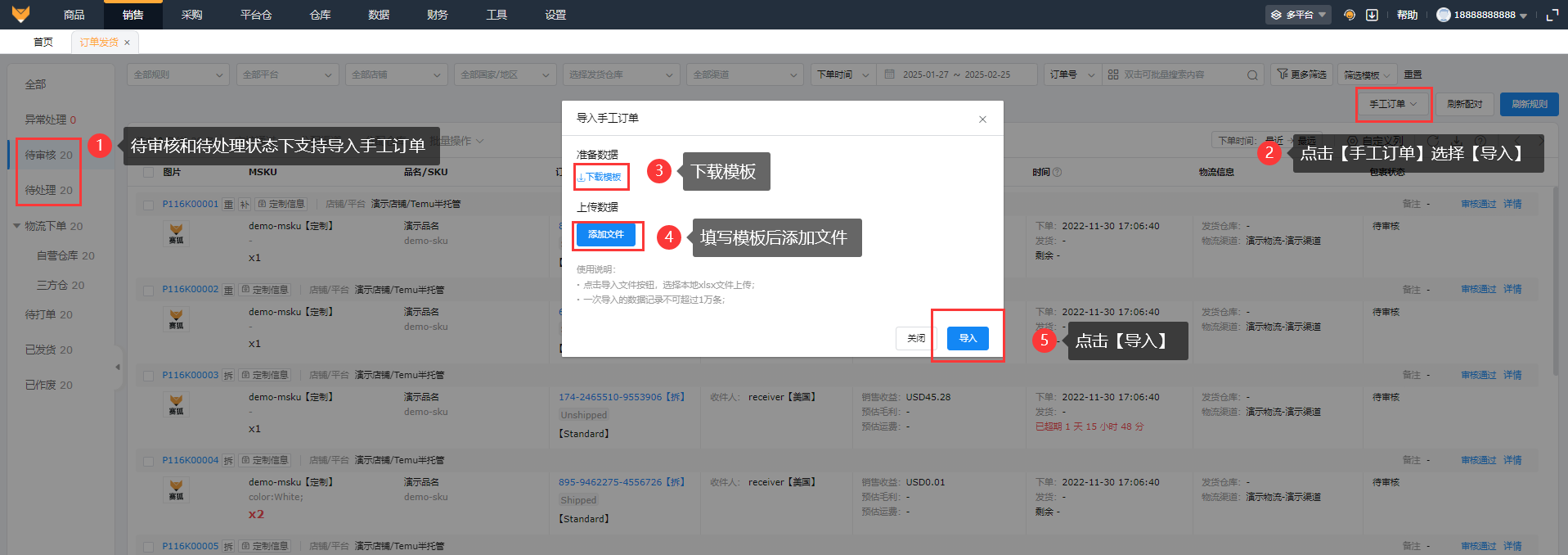Open the 财务 top menu
This screenshot has width=1568, height=555.
438,15
